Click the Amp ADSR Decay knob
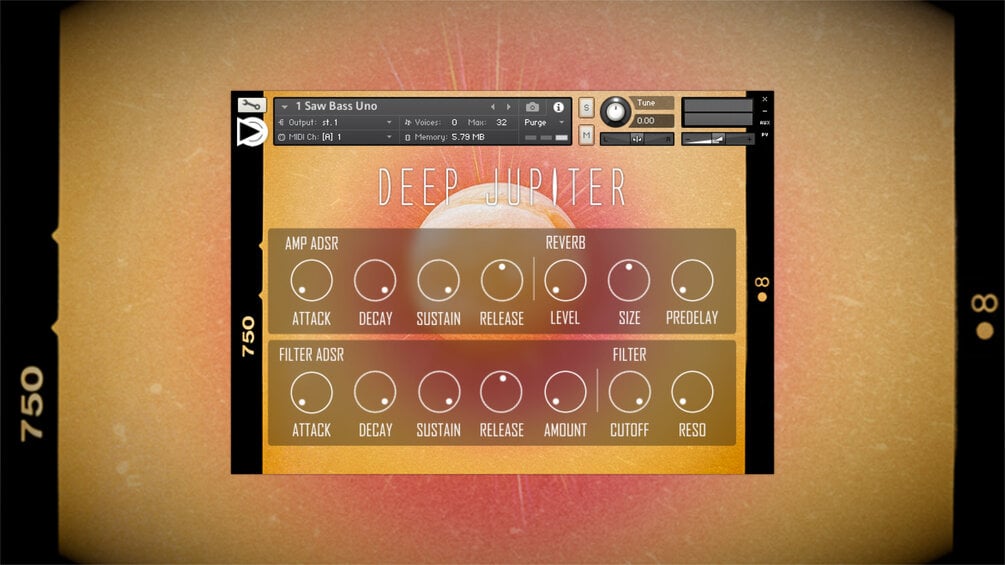The image size is (1005, 565). pyautogui.click(x=375, y=281)
